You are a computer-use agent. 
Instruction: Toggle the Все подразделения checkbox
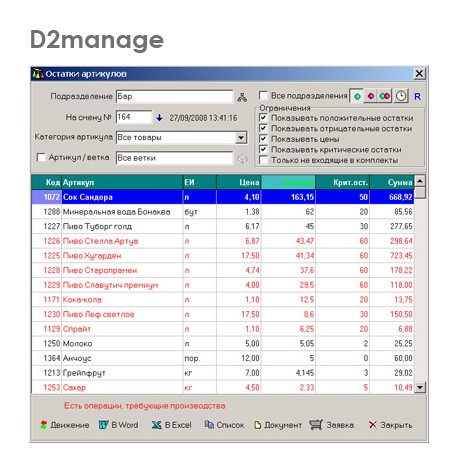coord(263,96)
